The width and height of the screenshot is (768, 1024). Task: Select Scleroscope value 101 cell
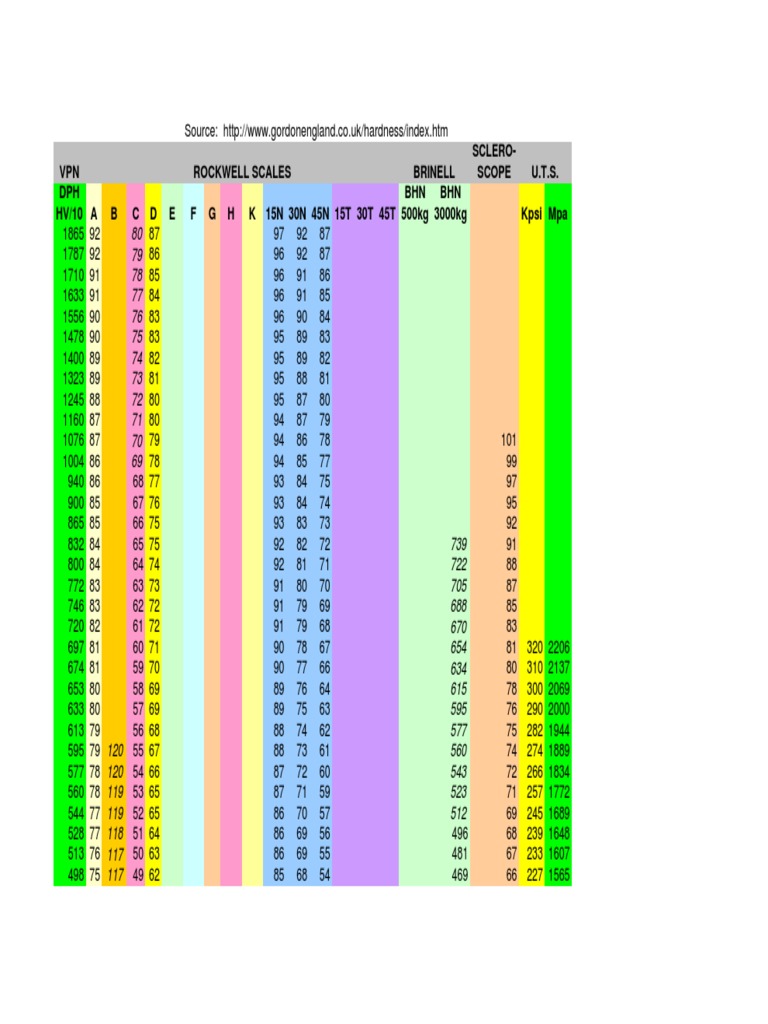pos(509,440)
